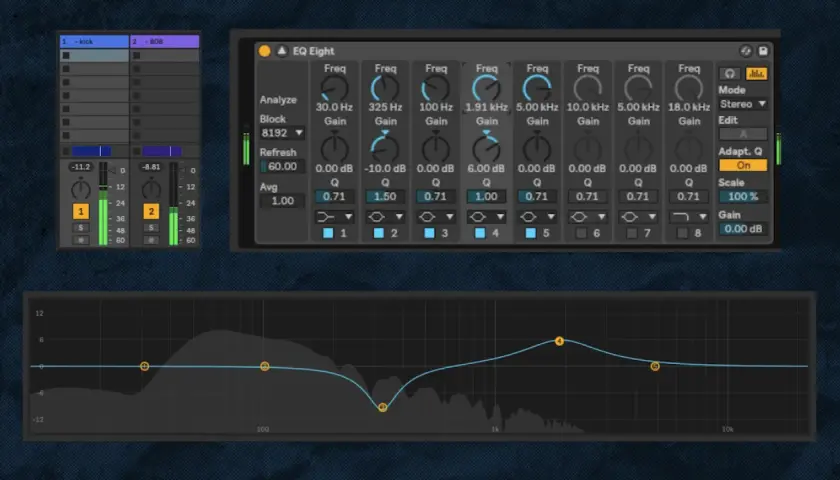Select EQ curve node 5 at 5 kHz
This screenshot has height=480, width=840.
[x=655, y=366]
